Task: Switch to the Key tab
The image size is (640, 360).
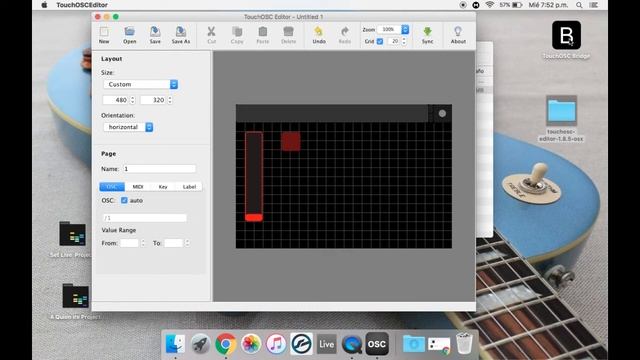Action: (163, 187)
